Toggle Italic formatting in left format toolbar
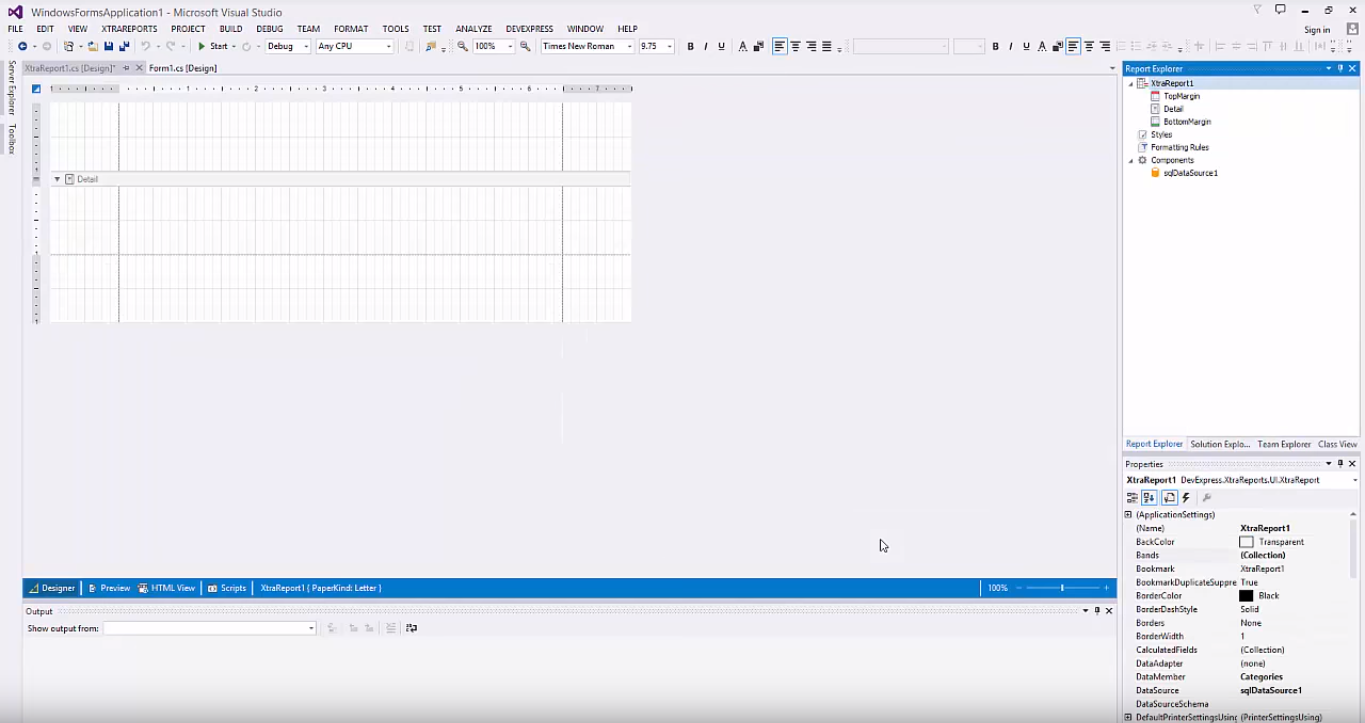The image size is (1365, 723). (x=705, y=46)
